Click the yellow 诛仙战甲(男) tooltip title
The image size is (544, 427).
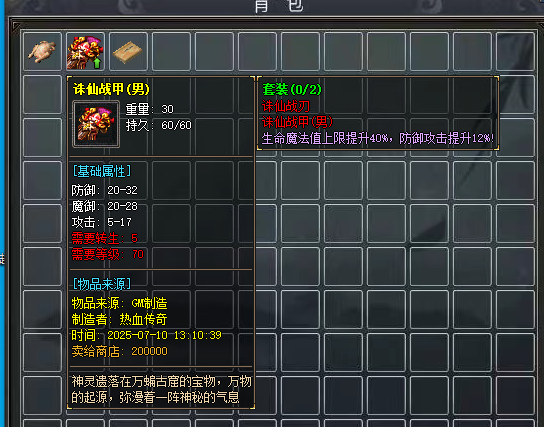(111, 89)
